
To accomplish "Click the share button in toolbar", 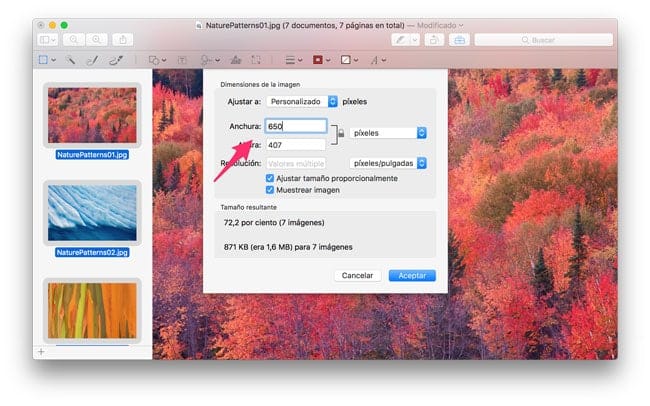I will 123,40.
